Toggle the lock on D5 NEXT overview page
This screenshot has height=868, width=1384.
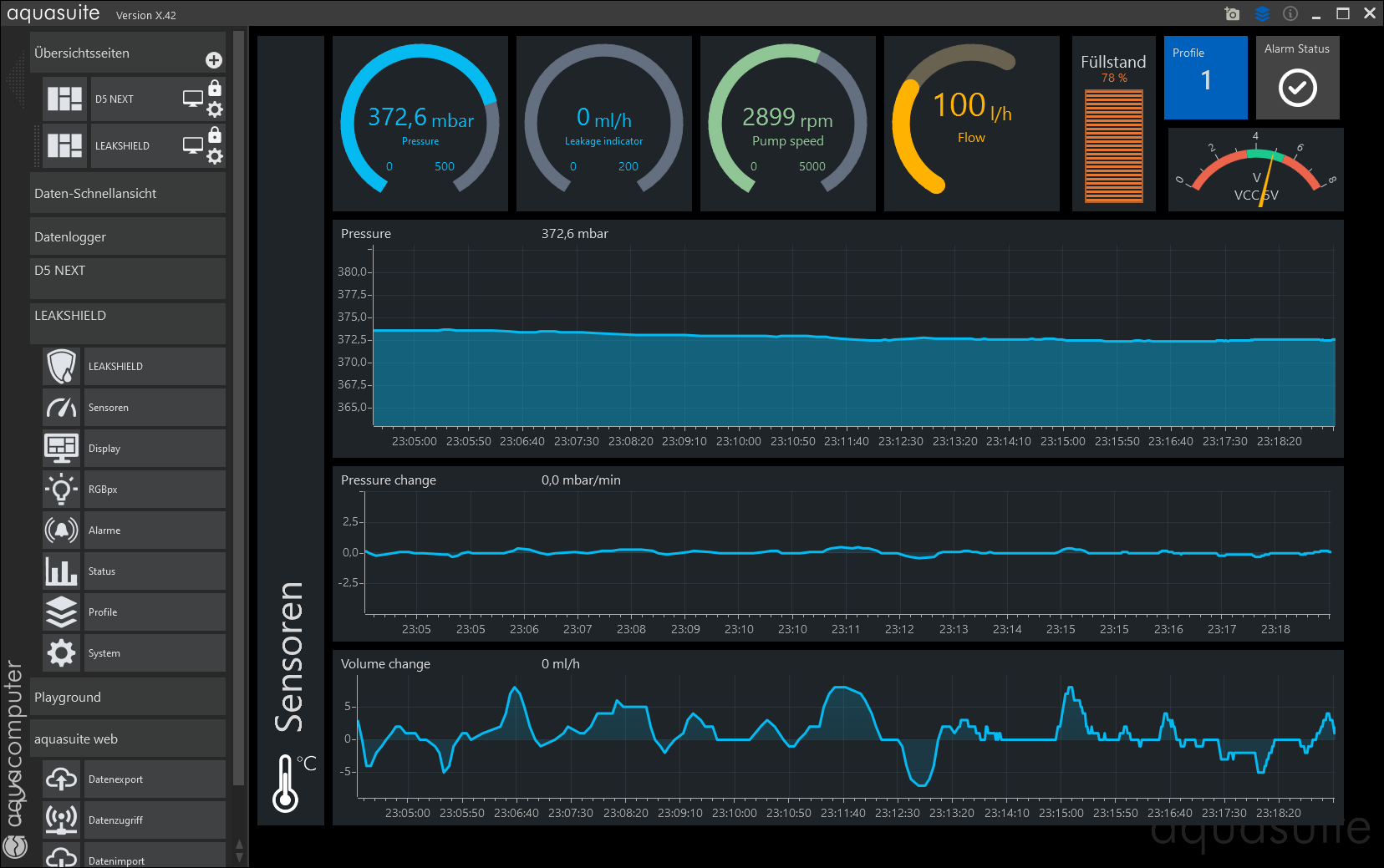[x=215, y=89]
